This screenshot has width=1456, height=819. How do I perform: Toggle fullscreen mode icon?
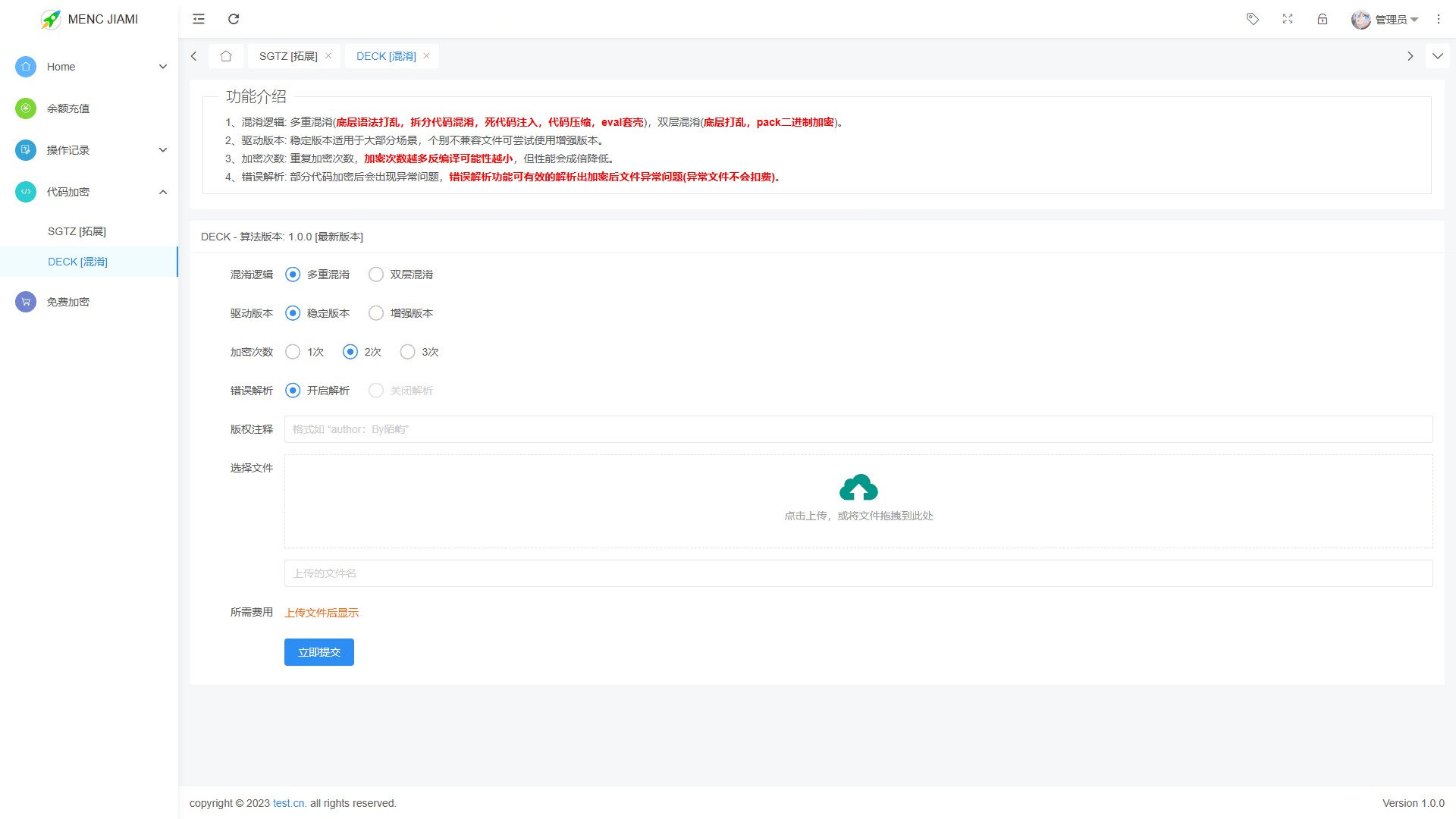[1288, 19]
